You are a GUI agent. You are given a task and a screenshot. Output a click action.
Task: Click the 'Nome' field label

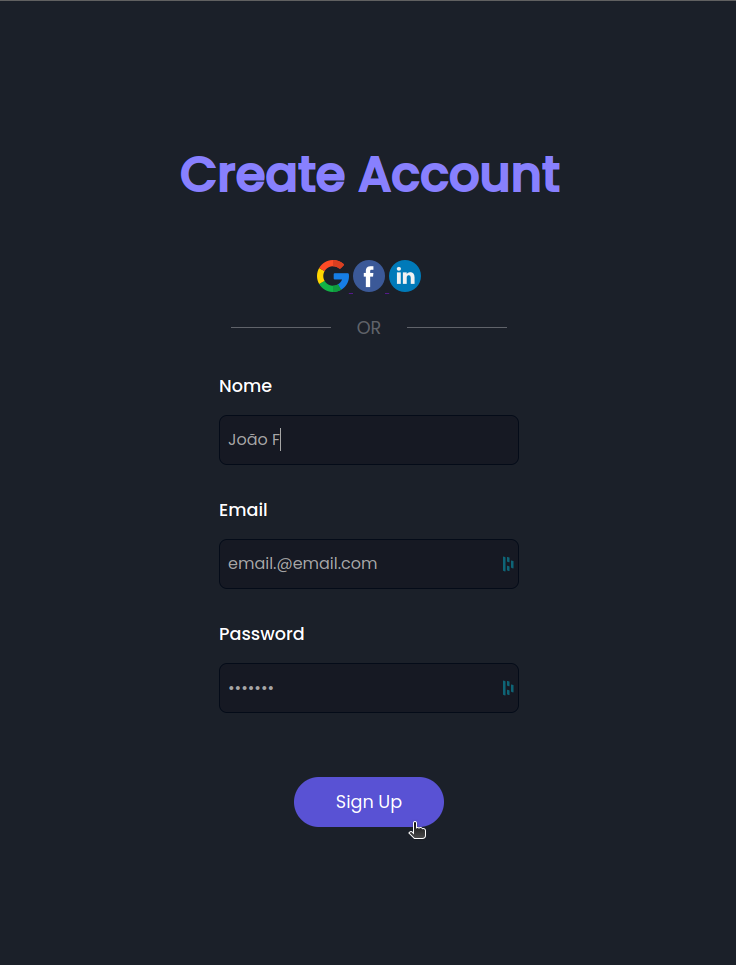[x=245, y=386]
